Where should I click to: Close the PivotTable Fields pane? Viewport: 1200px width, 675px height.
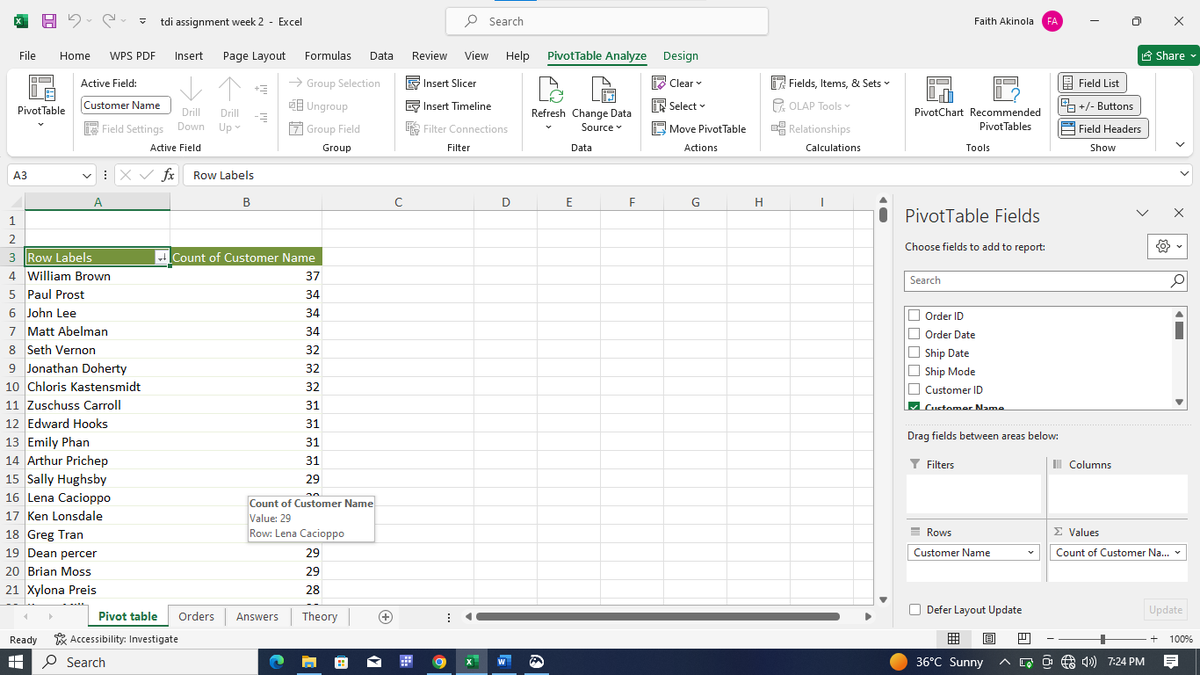1177,212
